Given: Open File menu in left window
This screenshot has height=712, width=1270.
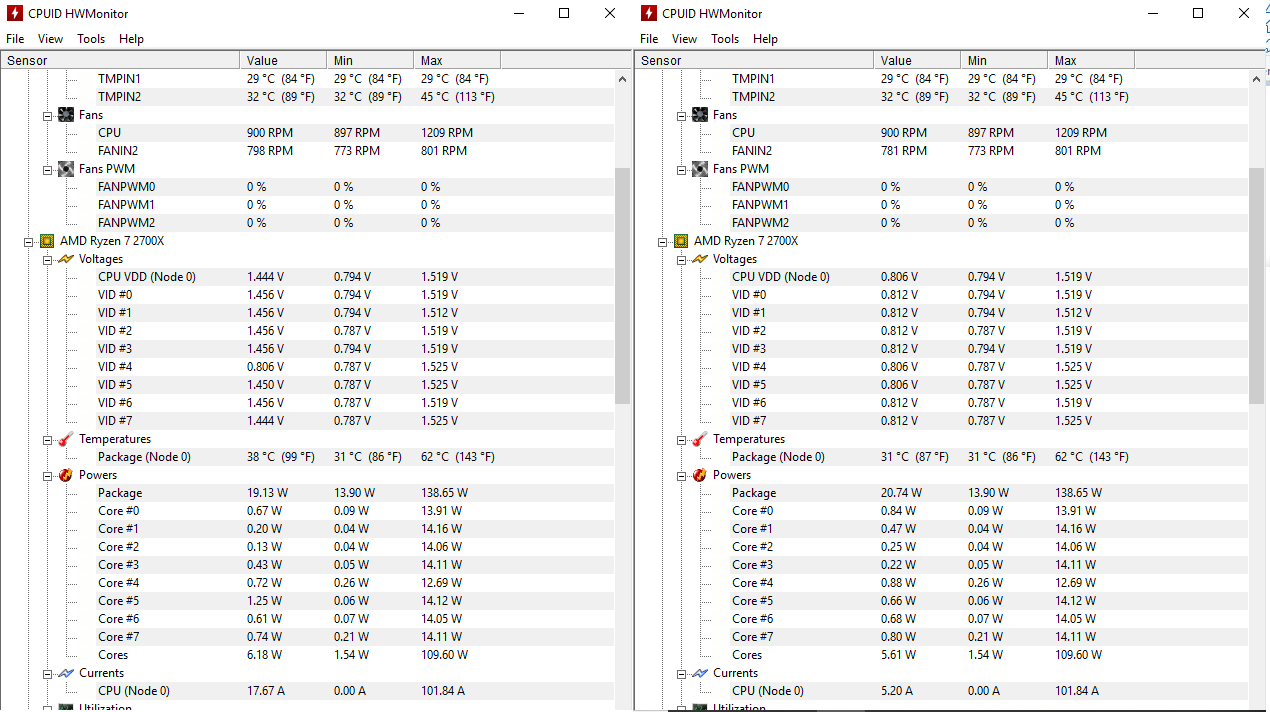Looking at the screenshot, I should point(15,39).
